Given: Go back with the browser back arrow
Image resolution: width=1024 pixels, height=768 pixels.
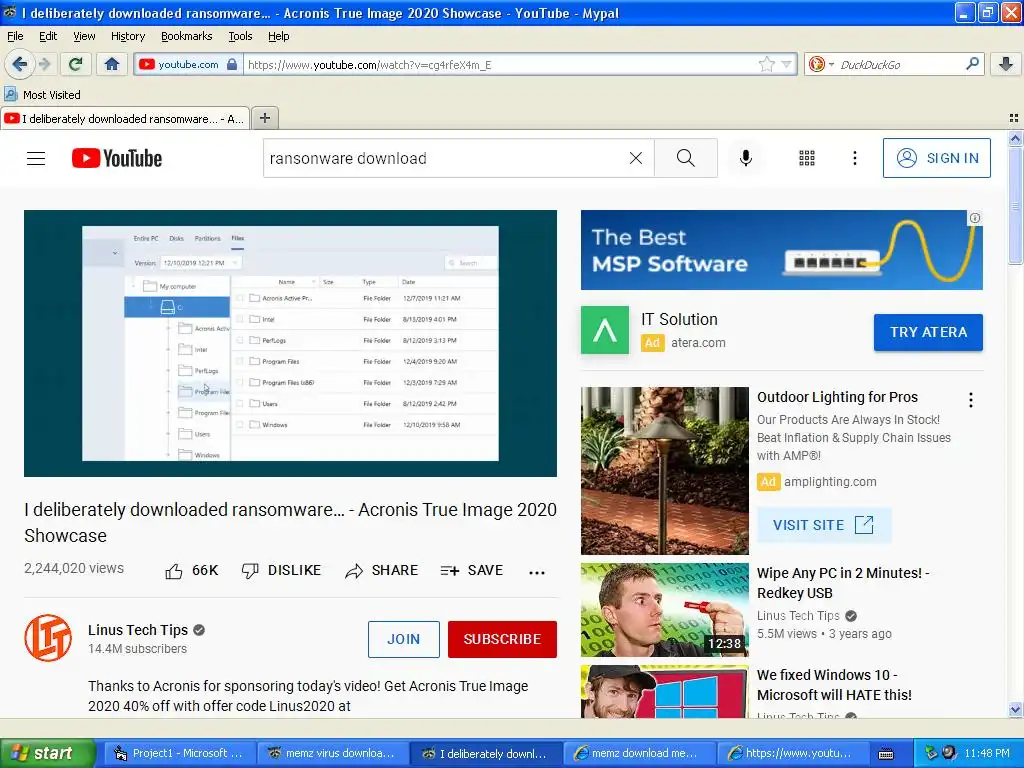Looking at the screenshot, I should pyautogui.click(x=20, y=64).
